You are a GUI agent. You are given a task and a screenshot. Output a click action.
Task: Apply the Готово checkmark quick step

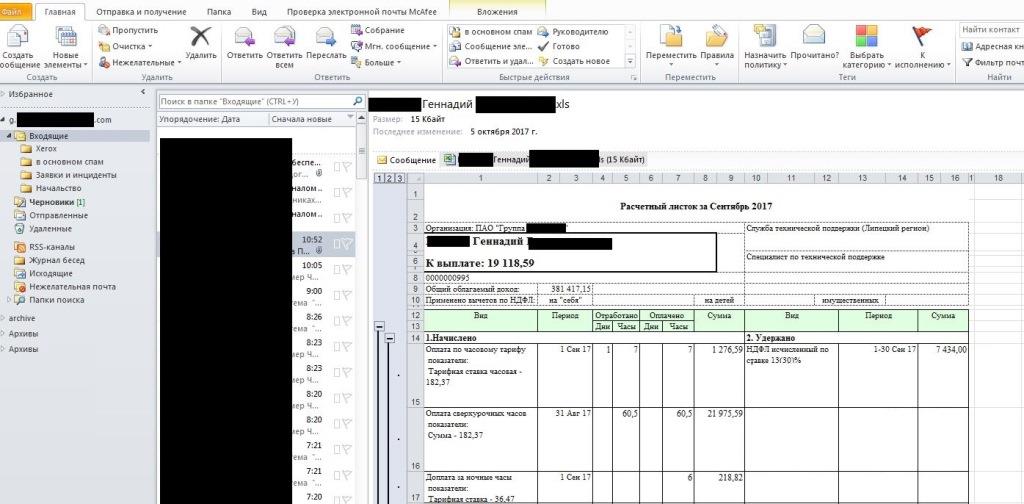pyautogui.click(x=558, y=46)
